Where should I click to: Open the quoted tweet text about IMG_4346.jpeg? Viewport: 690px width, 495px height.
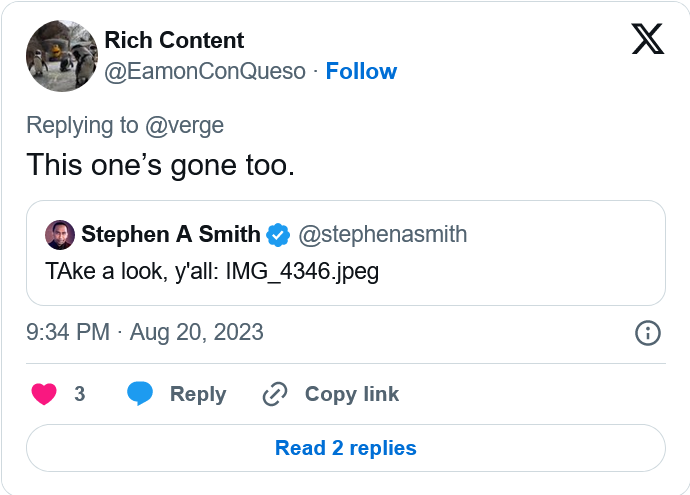tap(212, 271)
